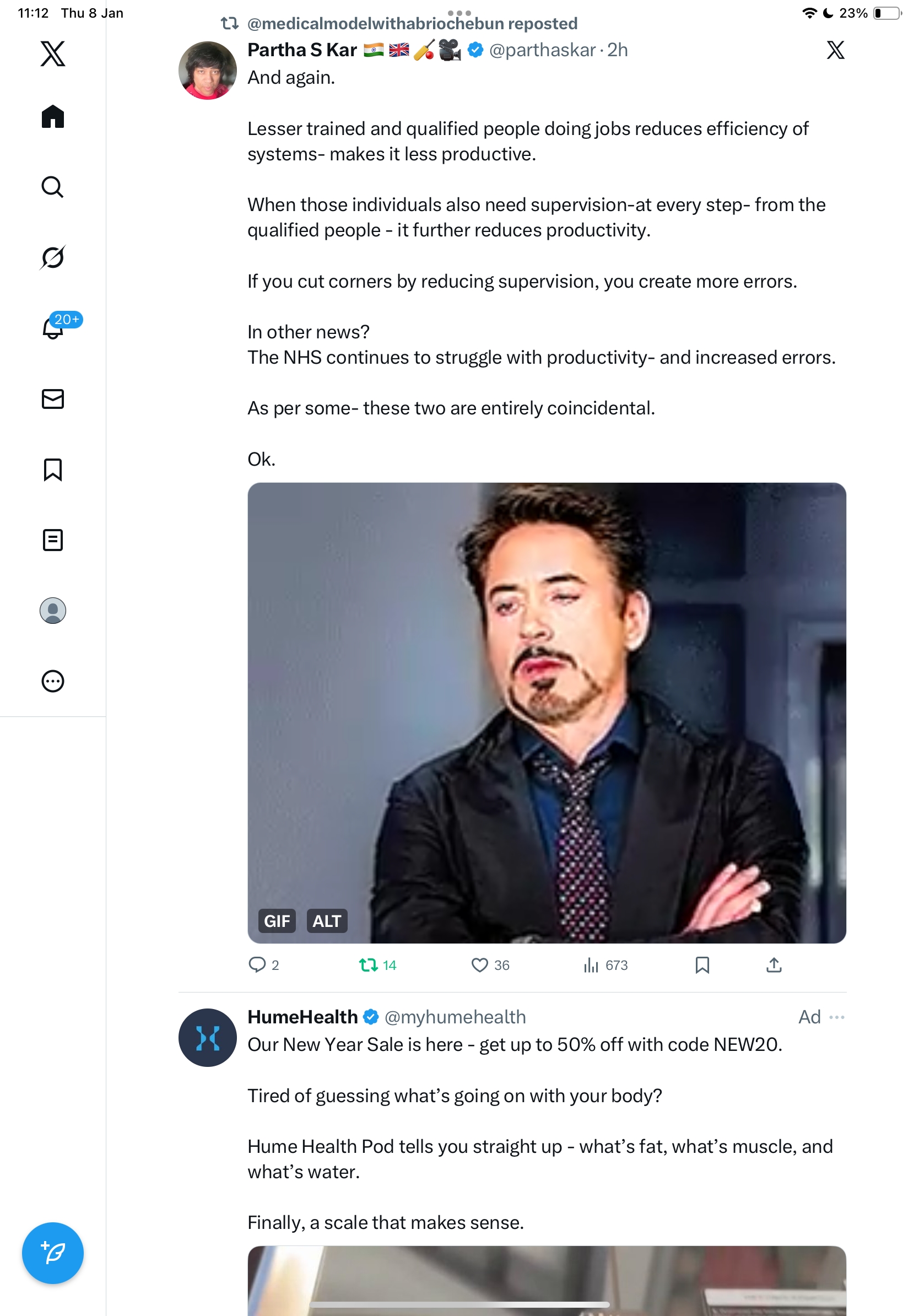Viewport: 919px width, 1316px height.
Task: Open the Home feed icon
Action: 53,116
